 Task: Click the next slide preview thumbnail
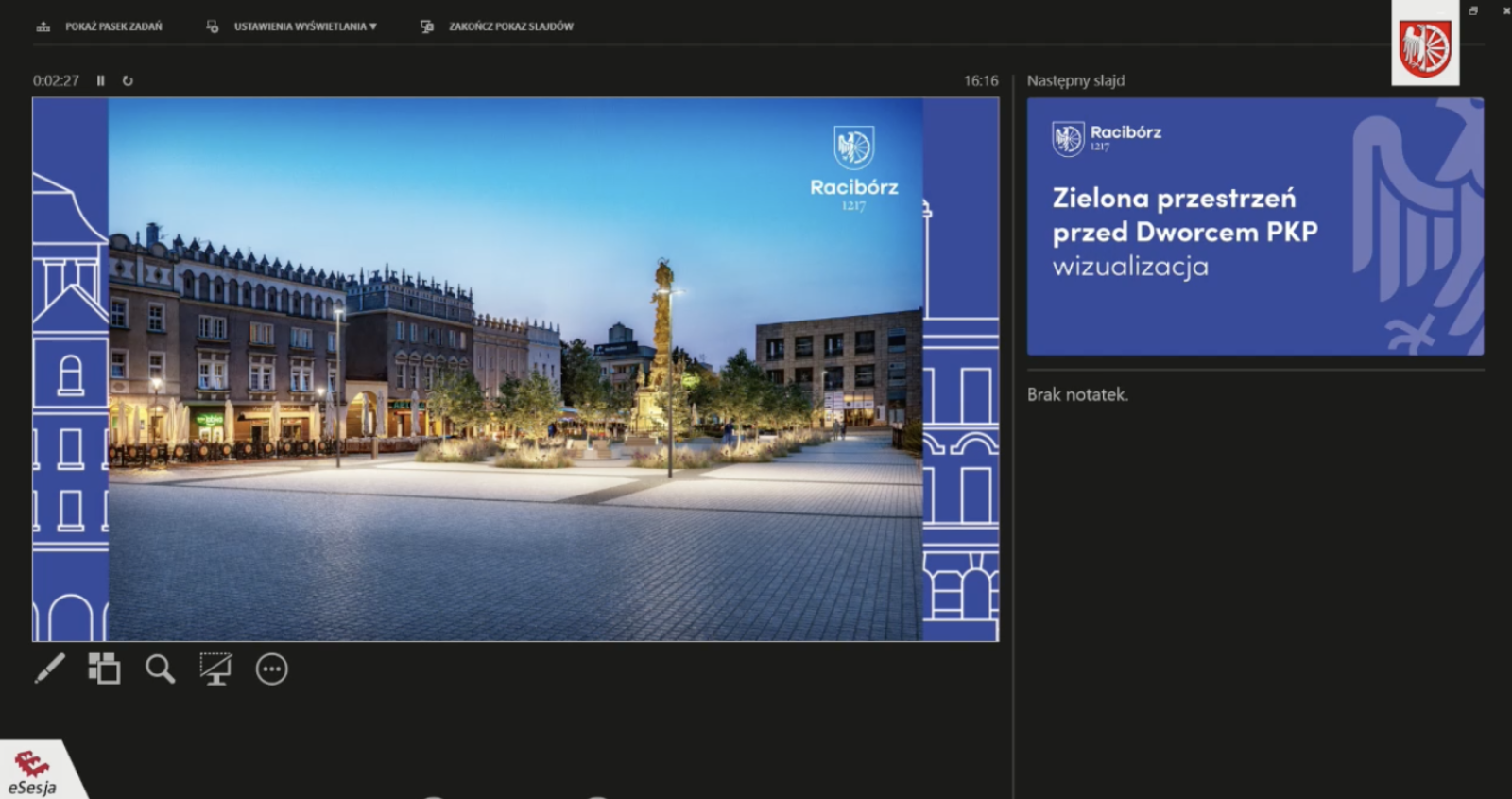pos(1255,227)
